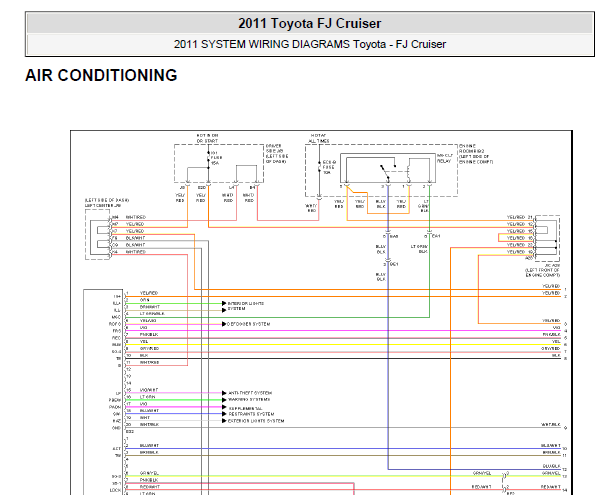Click the 'ENGINE ROOM R/B 2' label
The height and width of the screenshot is (495, 609).
click(476, 153)
